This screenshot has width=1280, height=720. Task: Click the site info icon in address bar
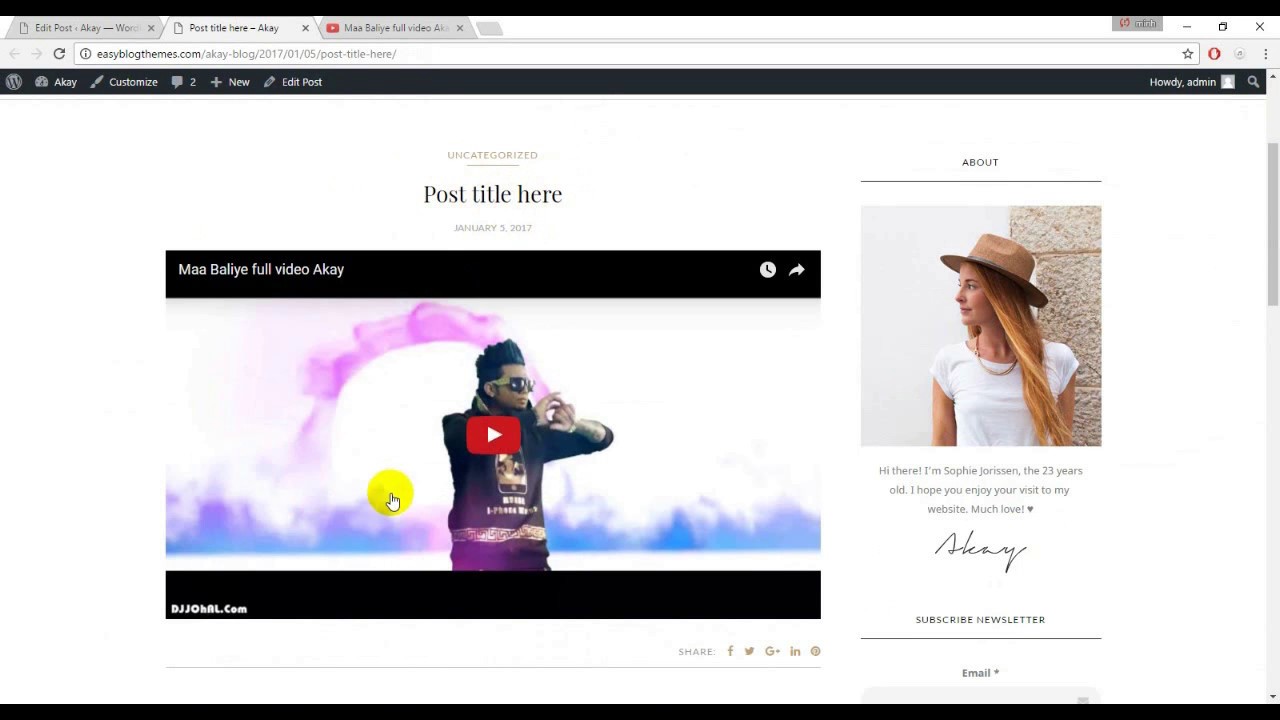(86, 54)
